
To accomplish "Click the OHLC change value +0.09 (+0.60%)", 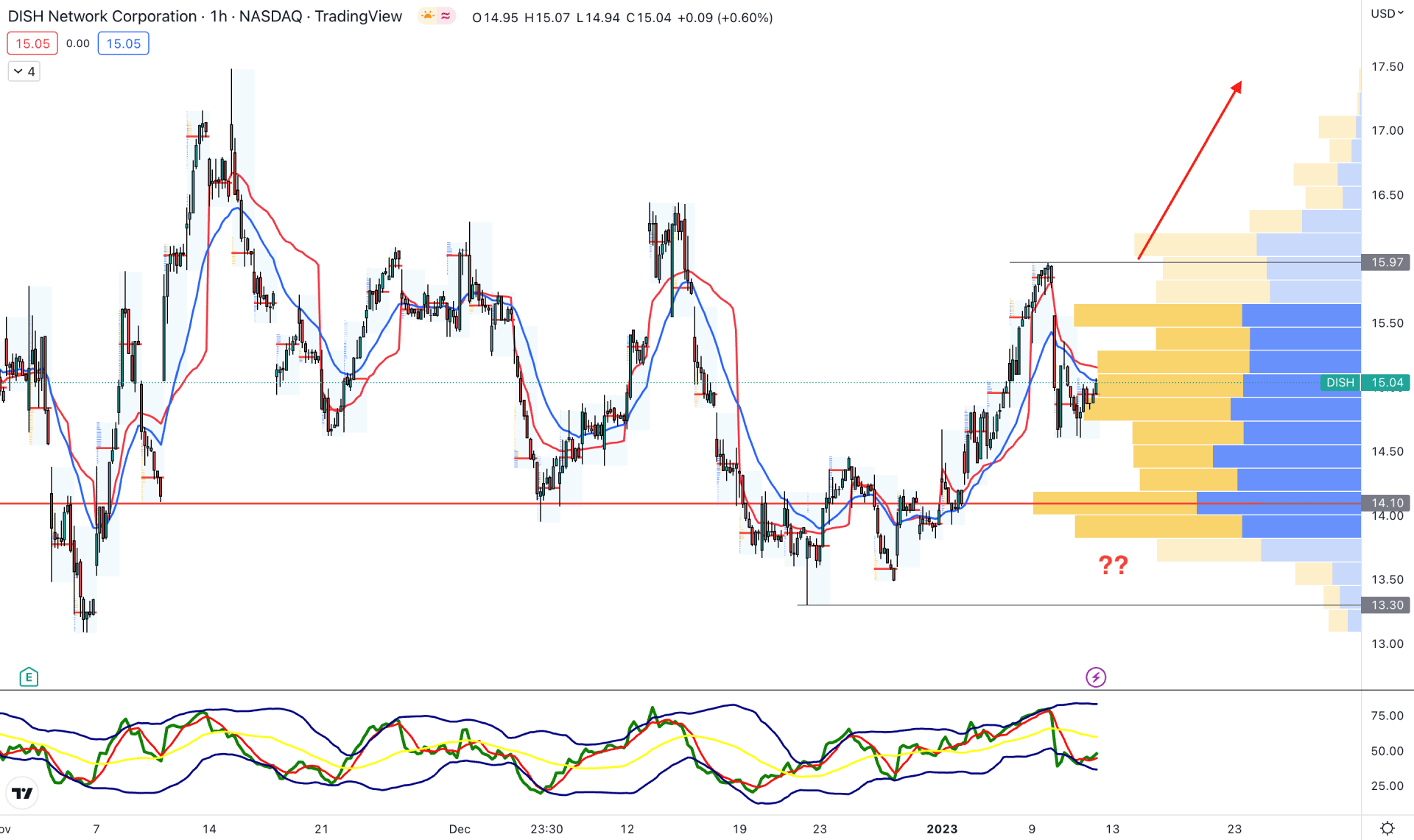I will [x=725, y=18].
